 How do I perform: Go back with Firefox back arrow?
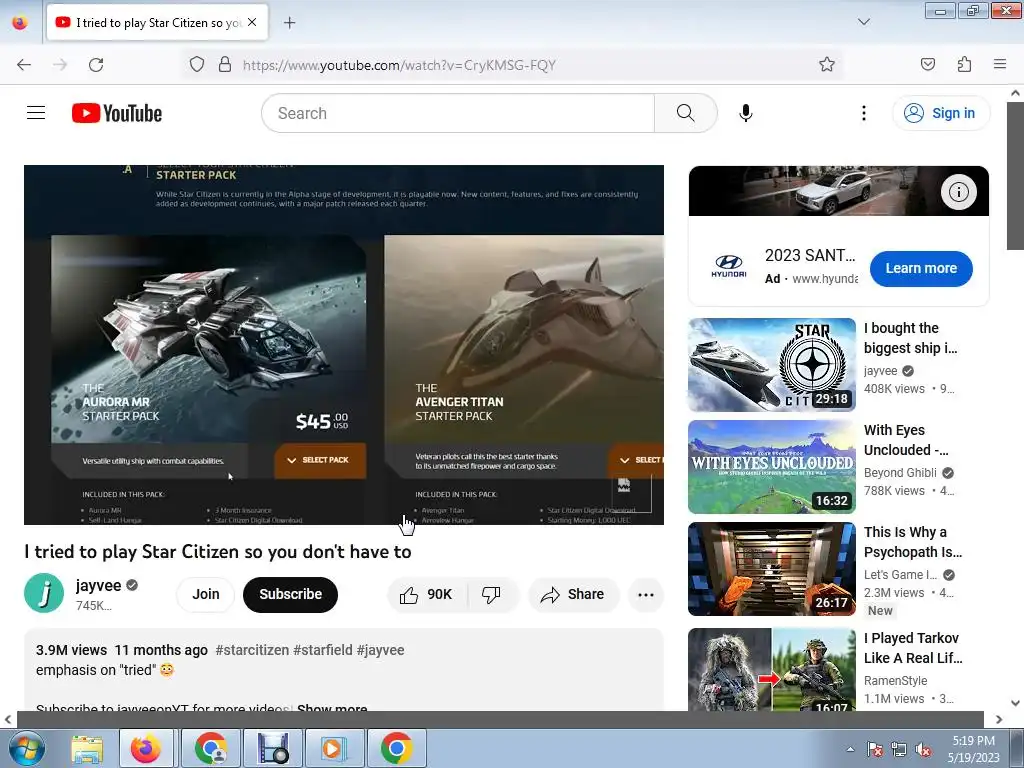tap(24, 65)
